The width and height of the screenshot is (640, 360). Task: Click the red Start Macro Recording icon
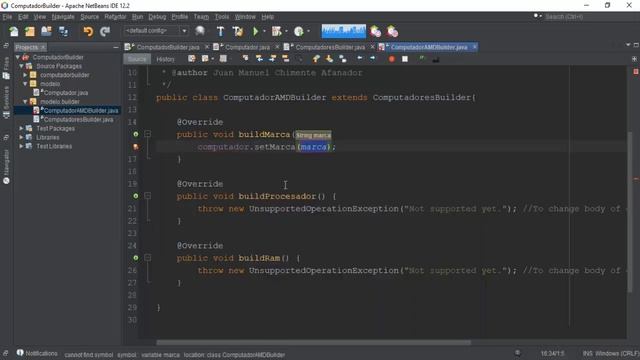point(392,59)
